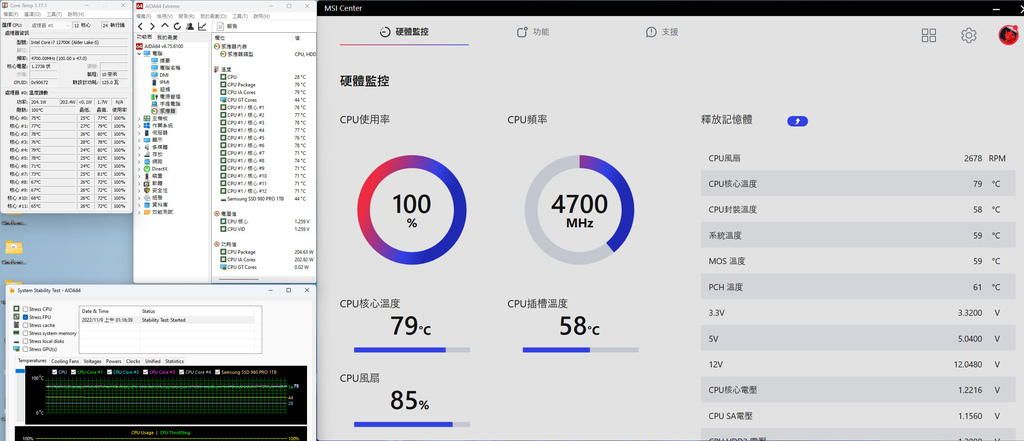Open the 支援 support tab in MSI Center
The height and width of the screenshot is (441, 1024).
point(662,32)
